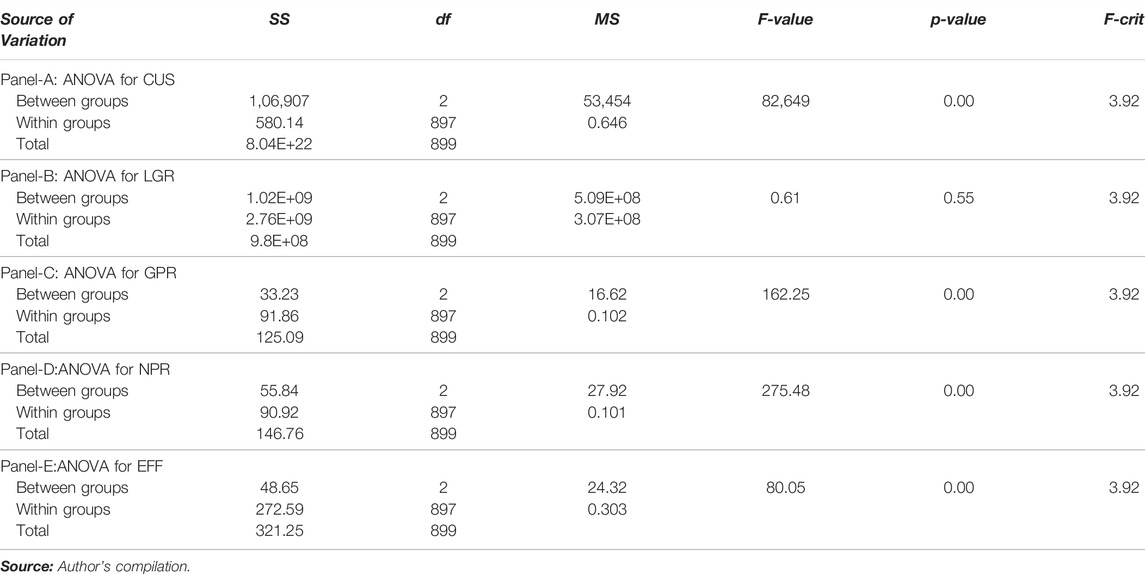Select 'Panel-A: ANOVA for CUS' row label
The image size is (1145, 574).
[x=88, y=80]
